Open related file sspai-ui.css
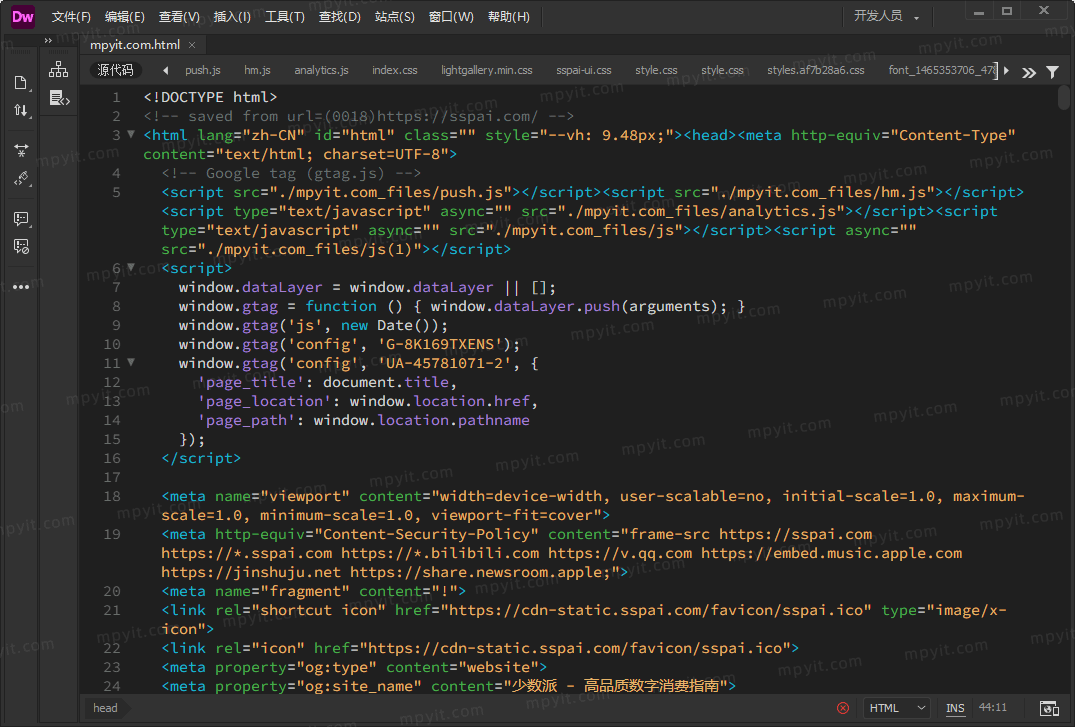This screenshot has width=1075, height=727. [583, 70]
